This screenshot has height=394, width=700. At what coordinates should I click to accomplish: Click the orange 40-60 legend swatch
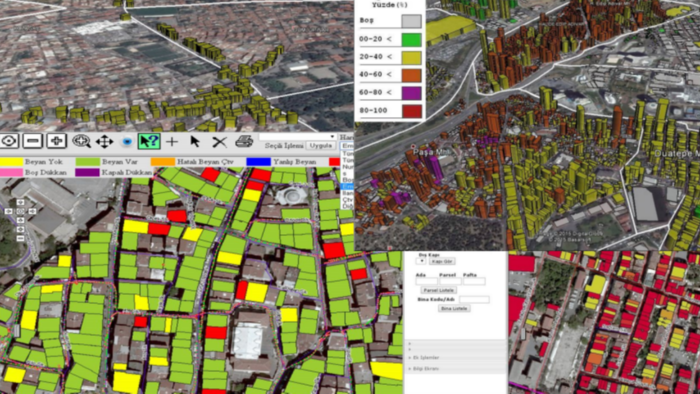tap(411, 75)
